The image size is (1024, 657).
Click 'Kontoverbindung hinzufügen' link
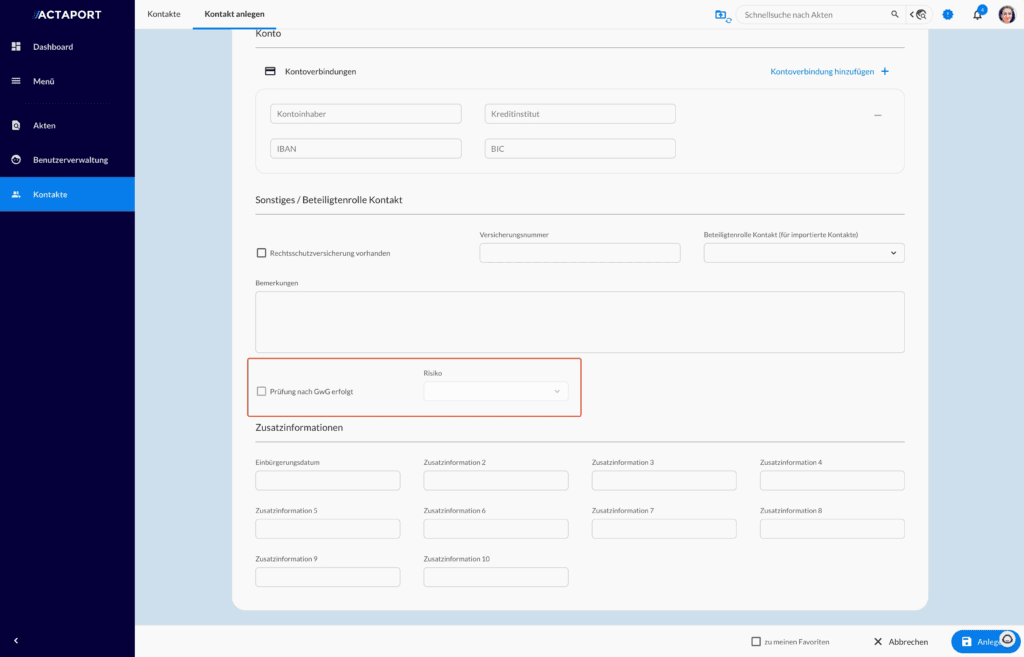click(822, 71)
